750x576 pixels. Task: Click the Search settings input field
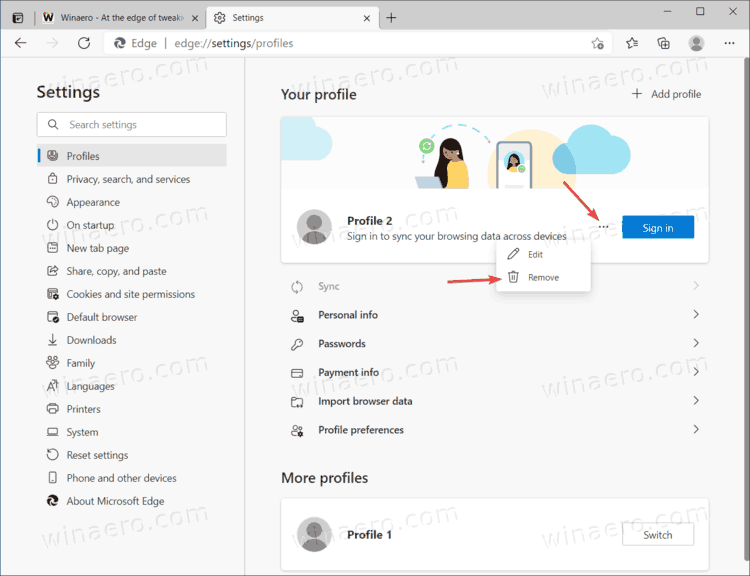coord(140,125)
